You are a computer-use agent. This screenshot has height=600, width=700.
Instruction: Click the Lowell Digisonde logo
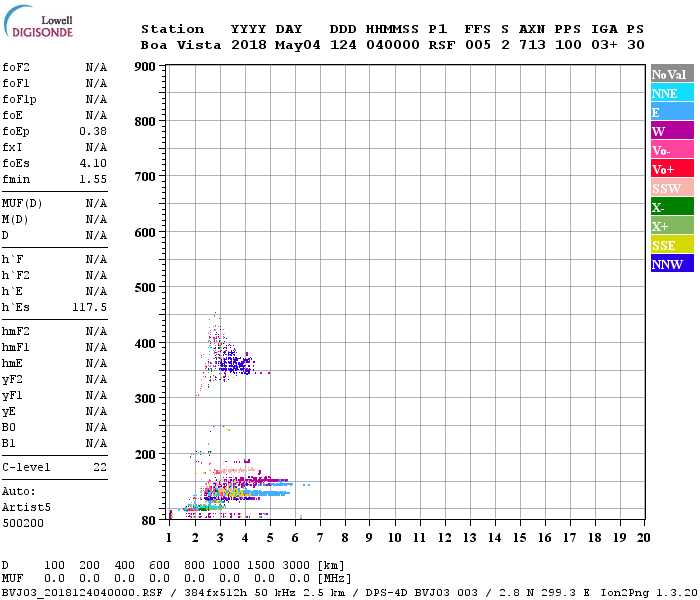coord(38,22)
